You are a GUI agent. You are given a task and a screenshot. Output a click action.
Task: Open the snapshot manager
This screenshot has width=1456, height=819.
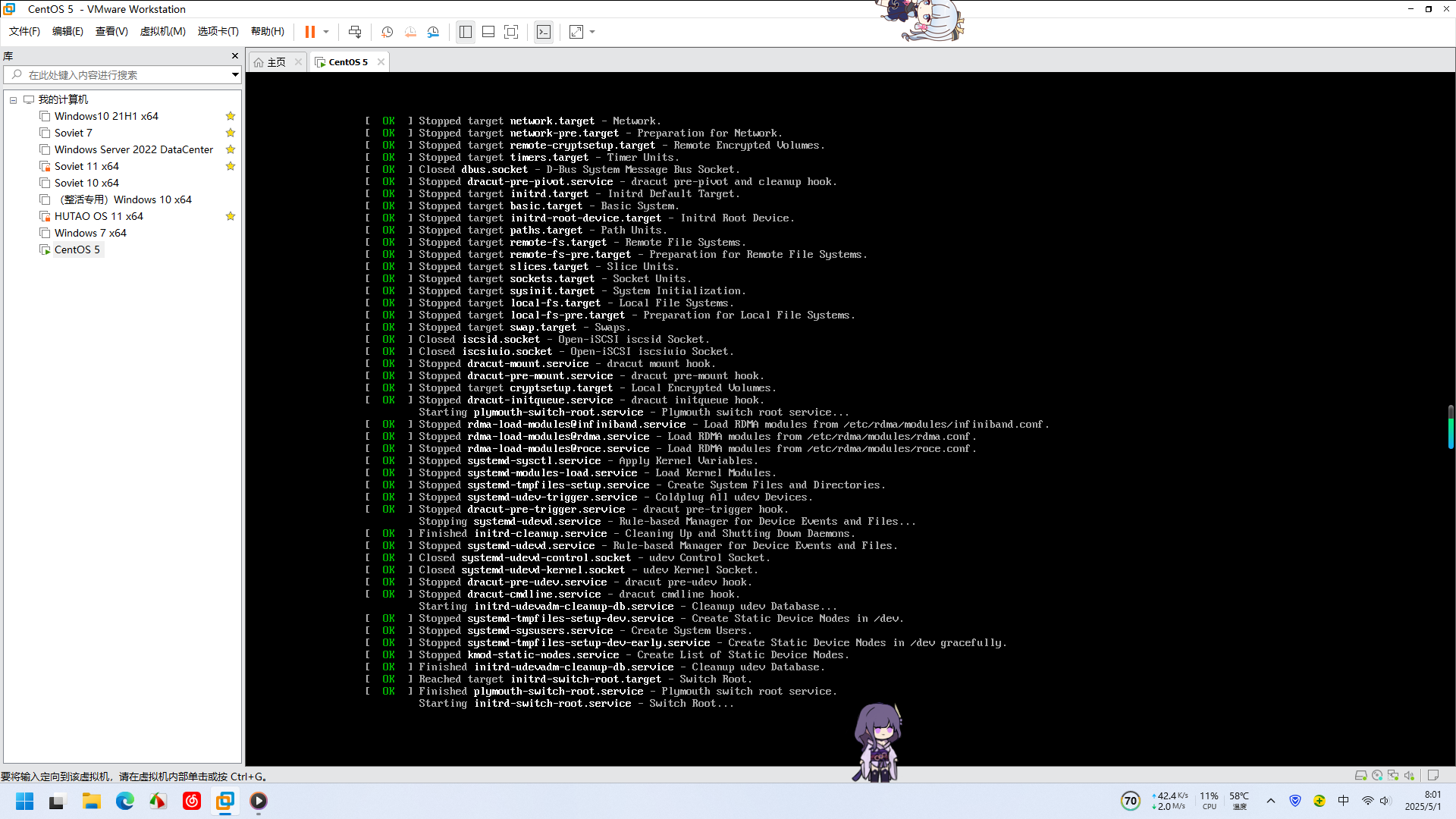pyautogui.click(x=433, y=32)
